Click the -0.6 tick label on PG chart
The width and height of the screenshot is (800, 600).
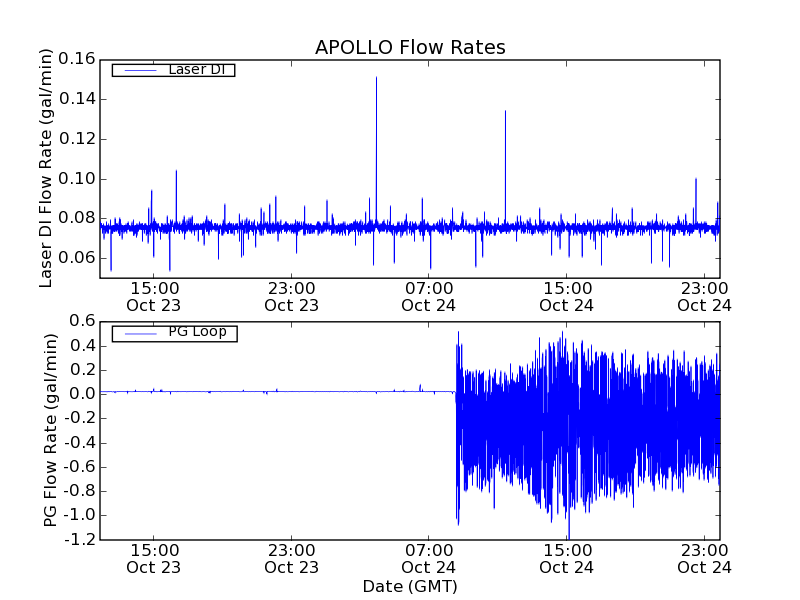(80, 467)
